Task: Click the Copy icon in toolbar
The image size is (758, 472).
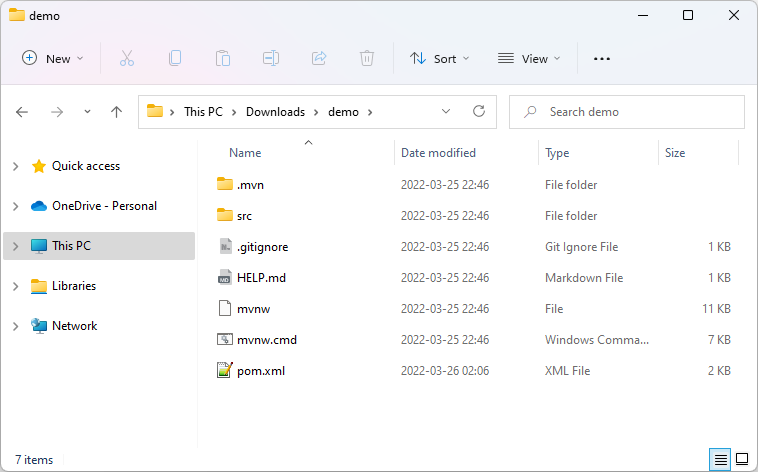Action: (175, 59)
